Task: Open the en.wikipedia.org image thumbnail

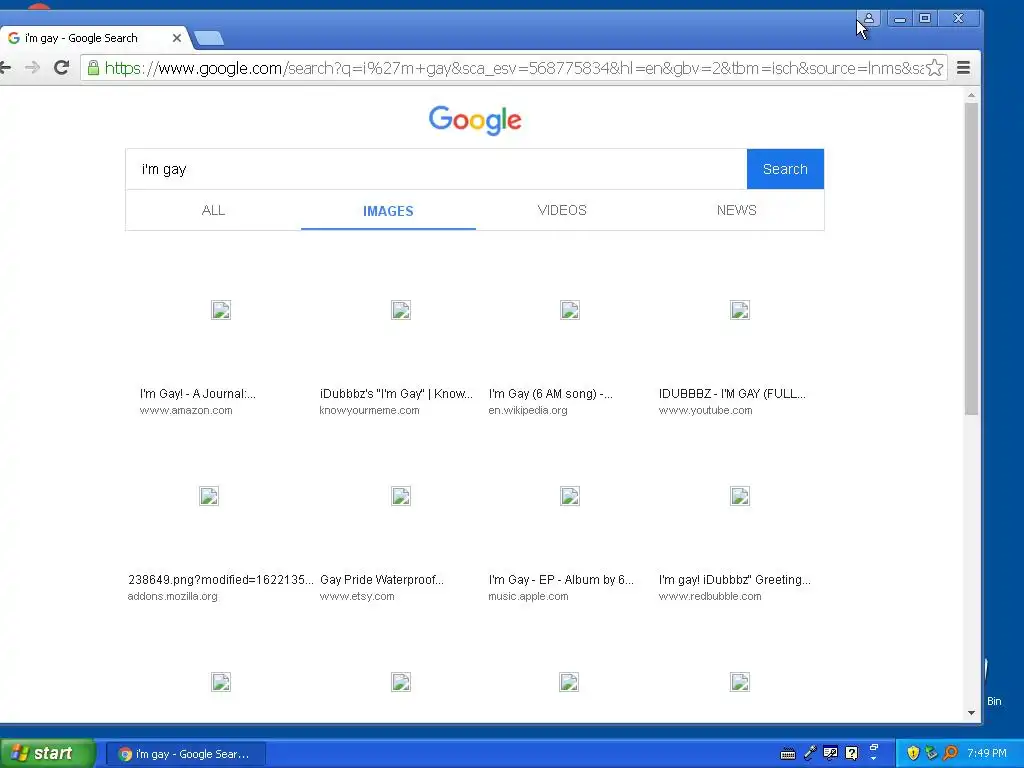Action: click(570, 310)
